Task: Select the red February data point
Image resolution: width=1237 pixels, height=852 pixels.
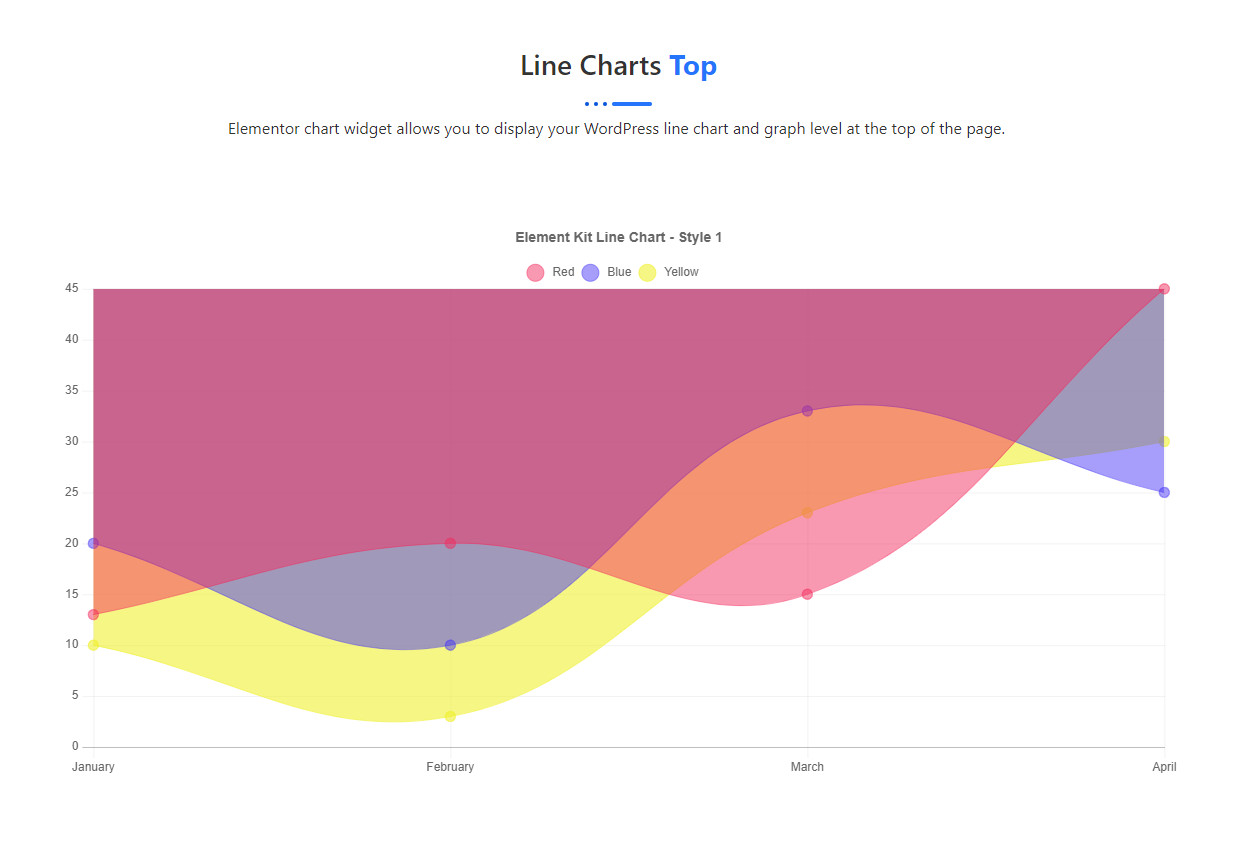Action: (x=450, y=543)
